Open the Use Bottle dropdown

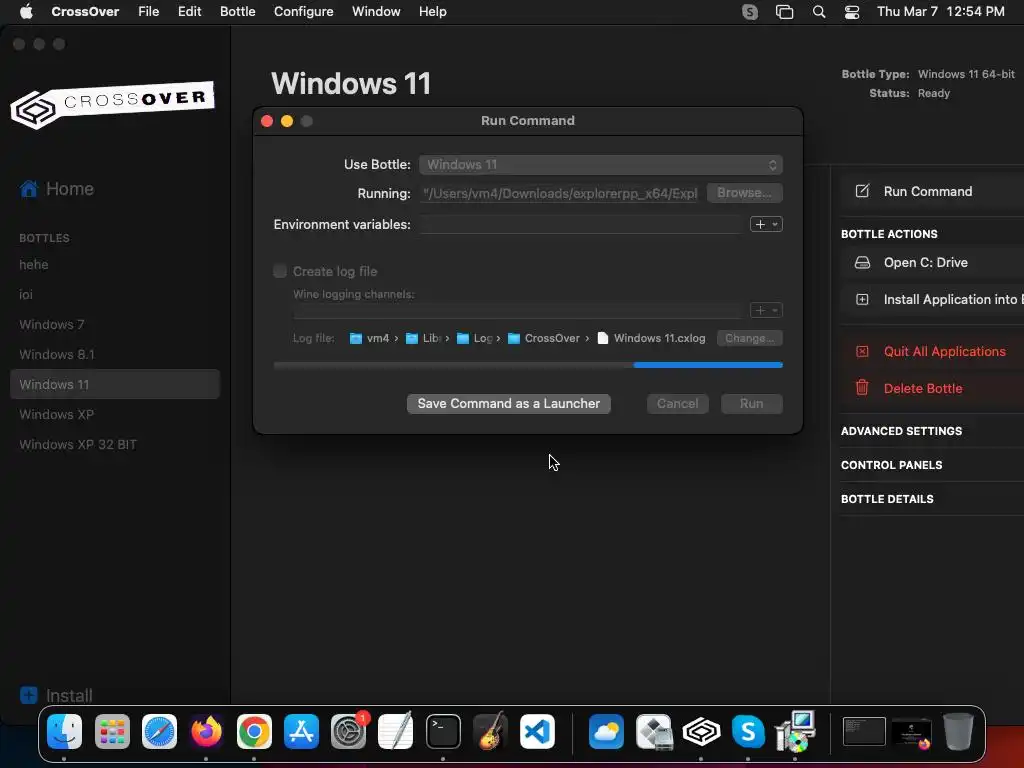[601, 165]
